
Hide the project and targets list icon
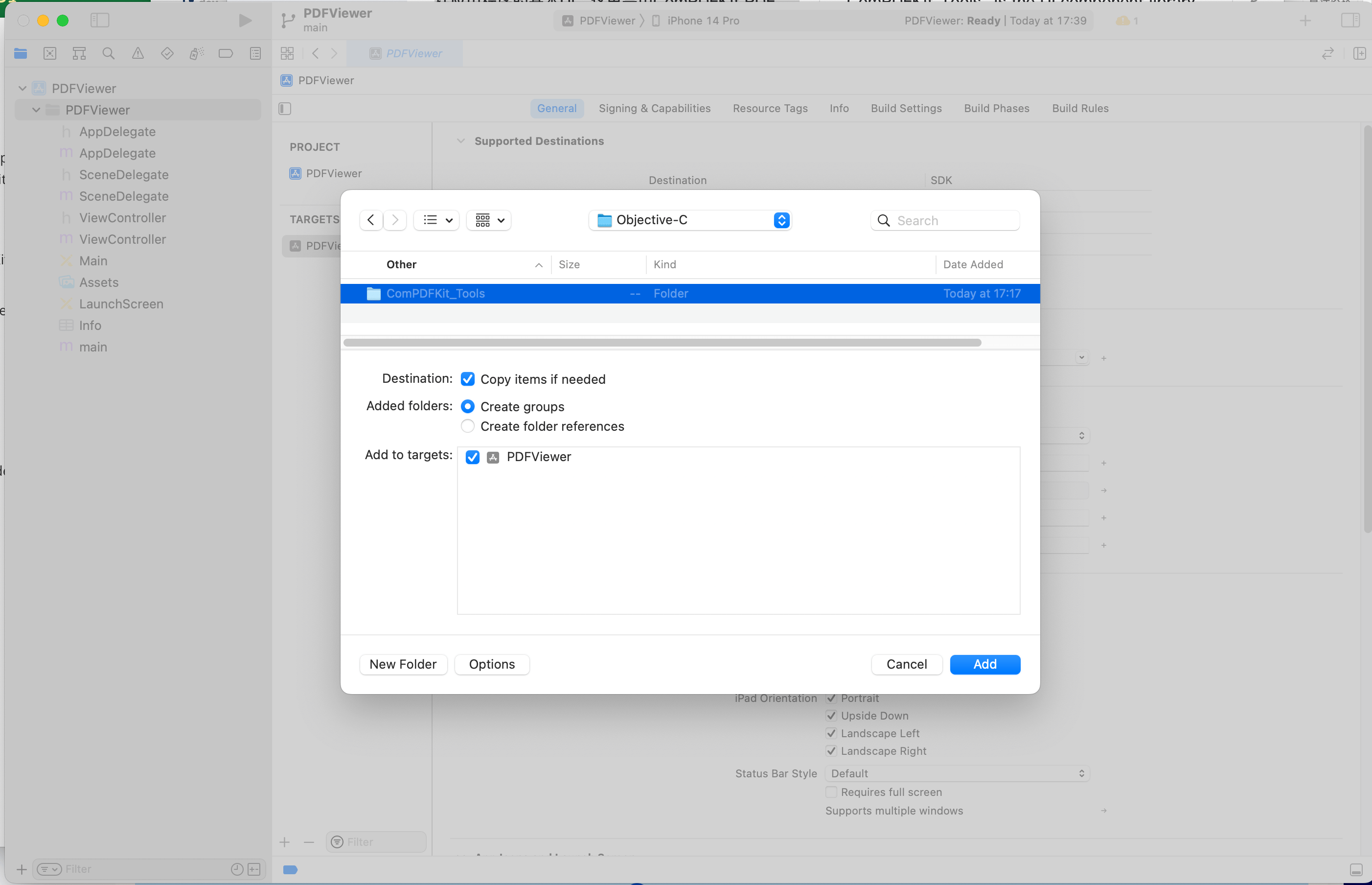285,109
